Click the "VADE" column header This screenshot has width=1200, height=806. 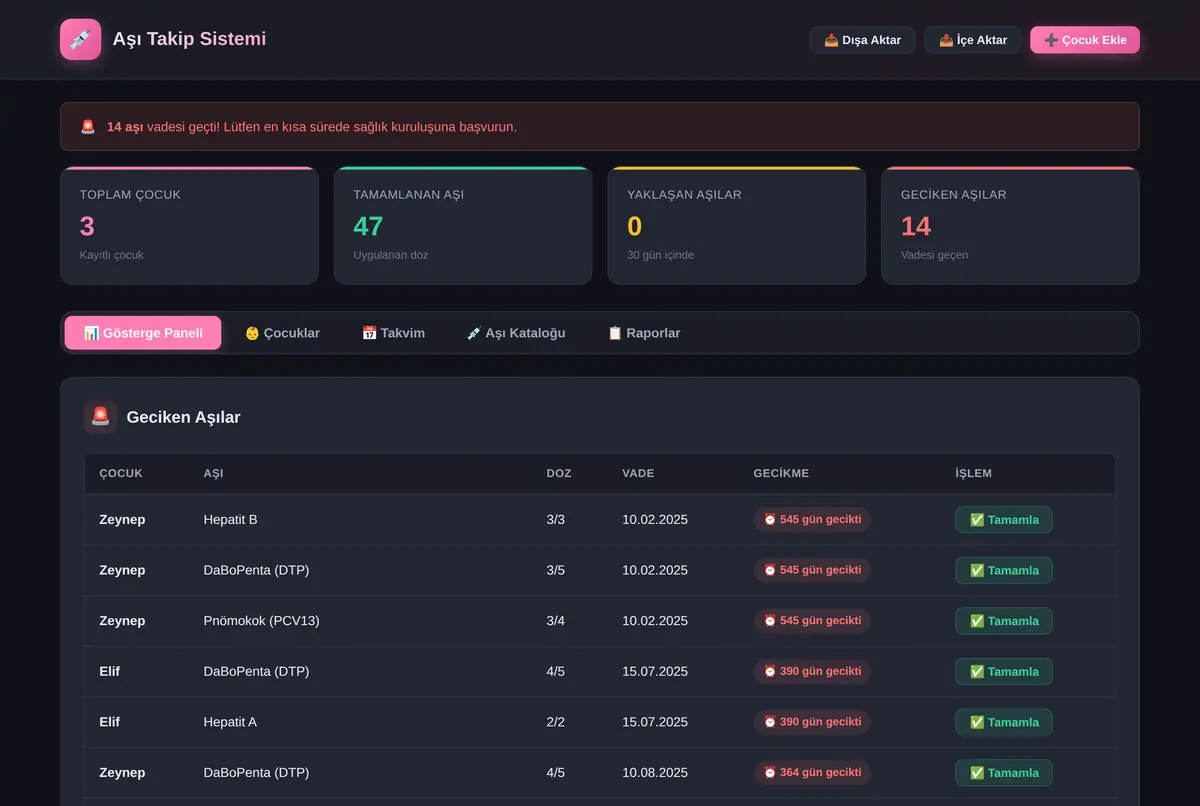pos(638,473)
